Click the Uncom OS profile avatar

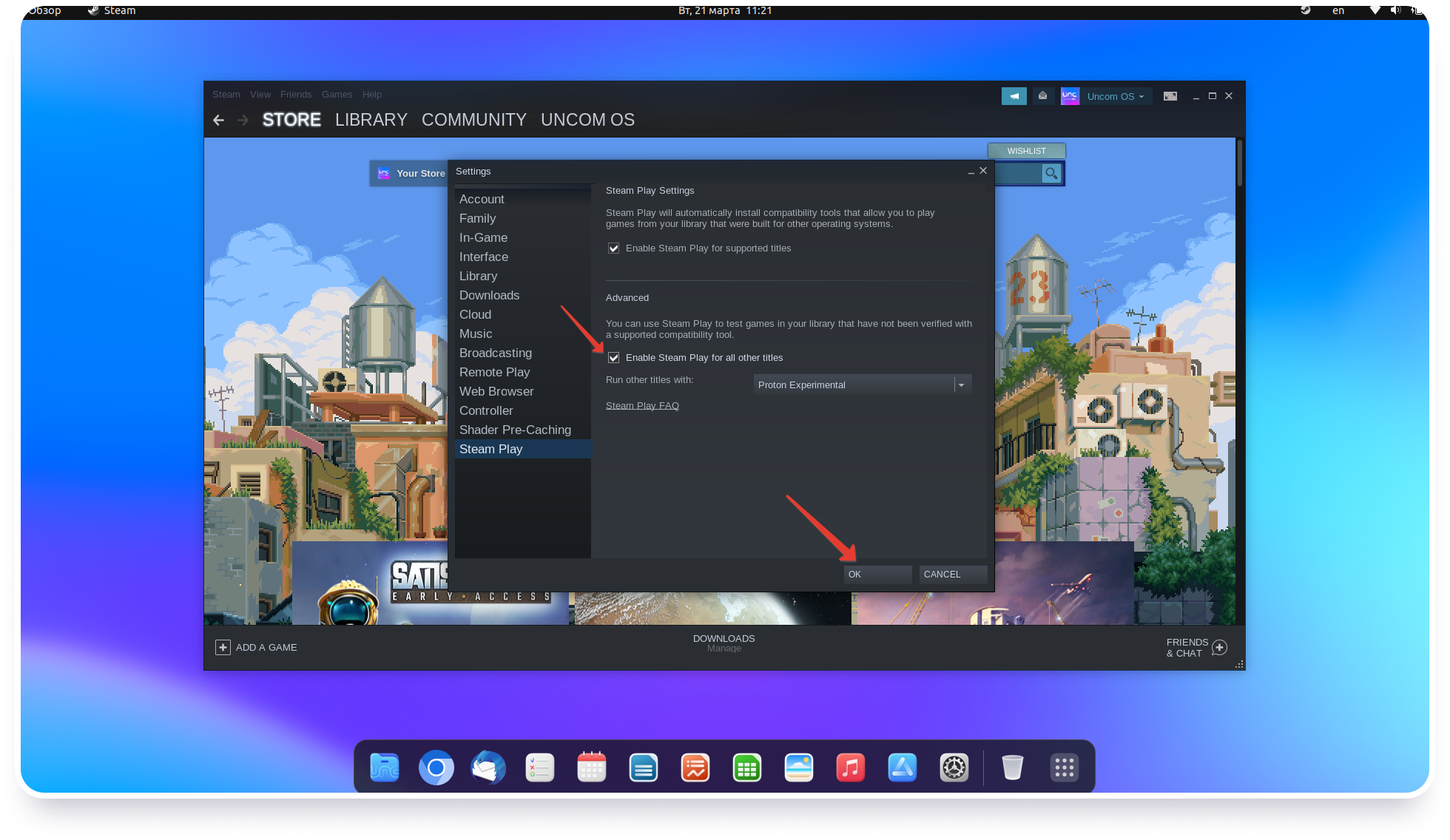pyautogui.click(x=1070, y=96)
